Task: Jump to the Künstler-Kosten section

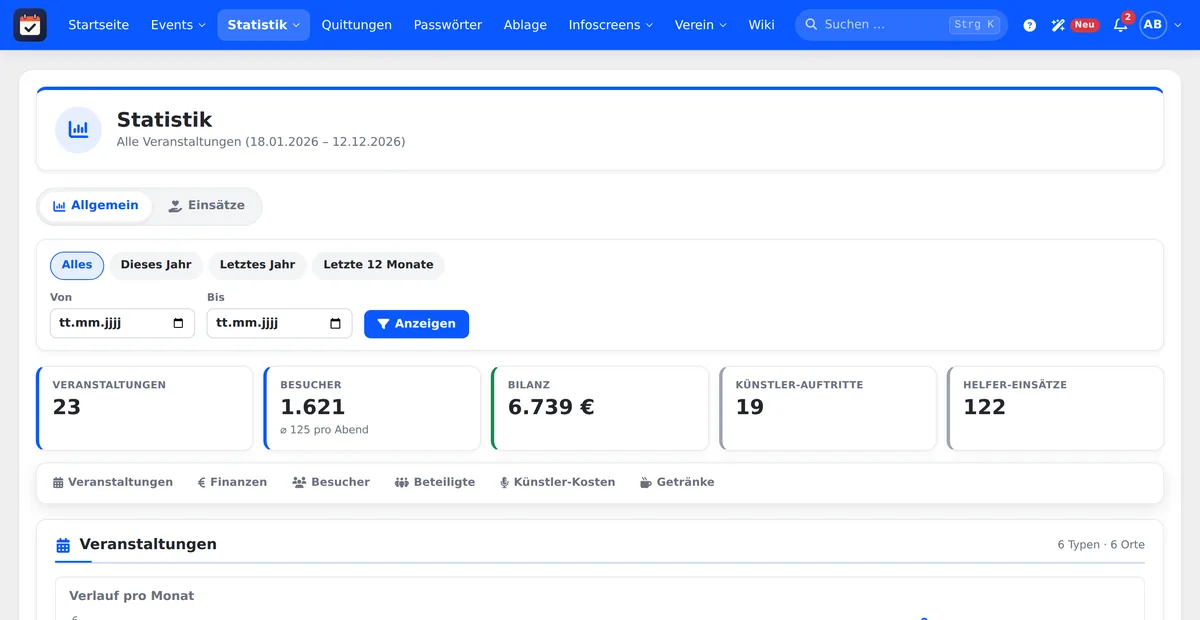Action: click(x=557, y=482)
